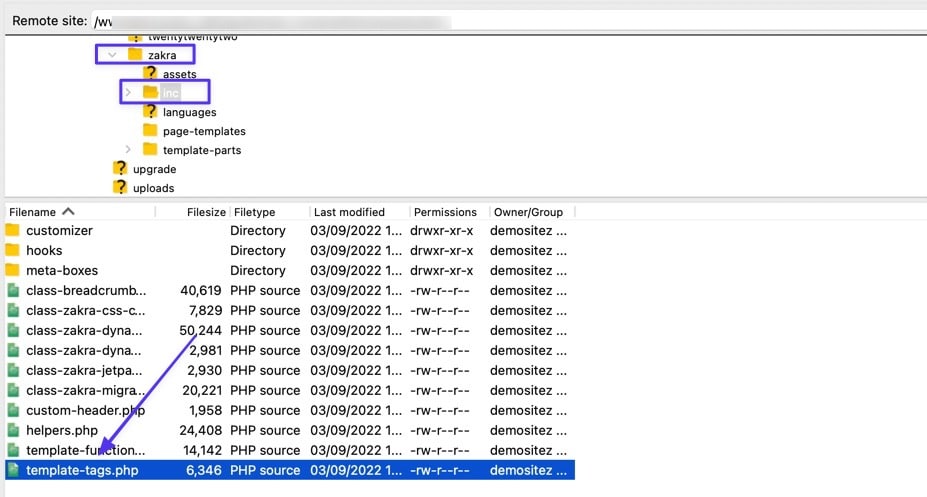Click the zakra folder icon in tree
Screen dimensions: 927x497
tap(135, 55)
